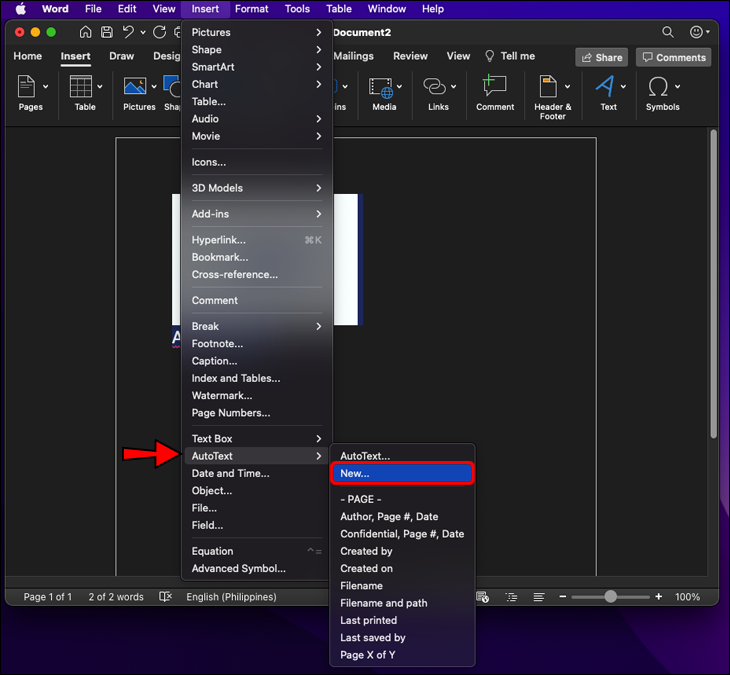The width and height of the screenshot is (730, 675).
Task: Click the Tell me search field
Action: [x=510, y=56]
